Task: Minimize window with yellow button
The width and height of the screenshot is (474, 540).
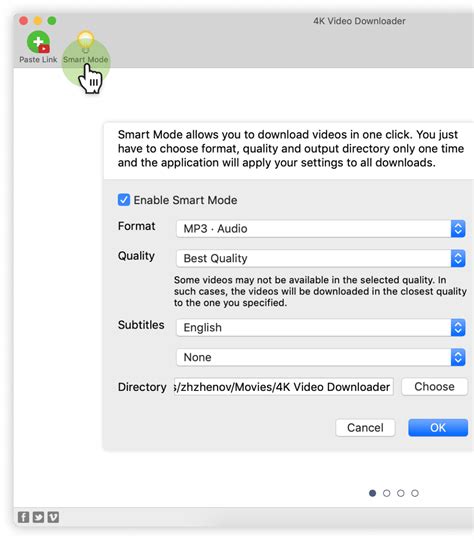Action: (x=38, y=21)
